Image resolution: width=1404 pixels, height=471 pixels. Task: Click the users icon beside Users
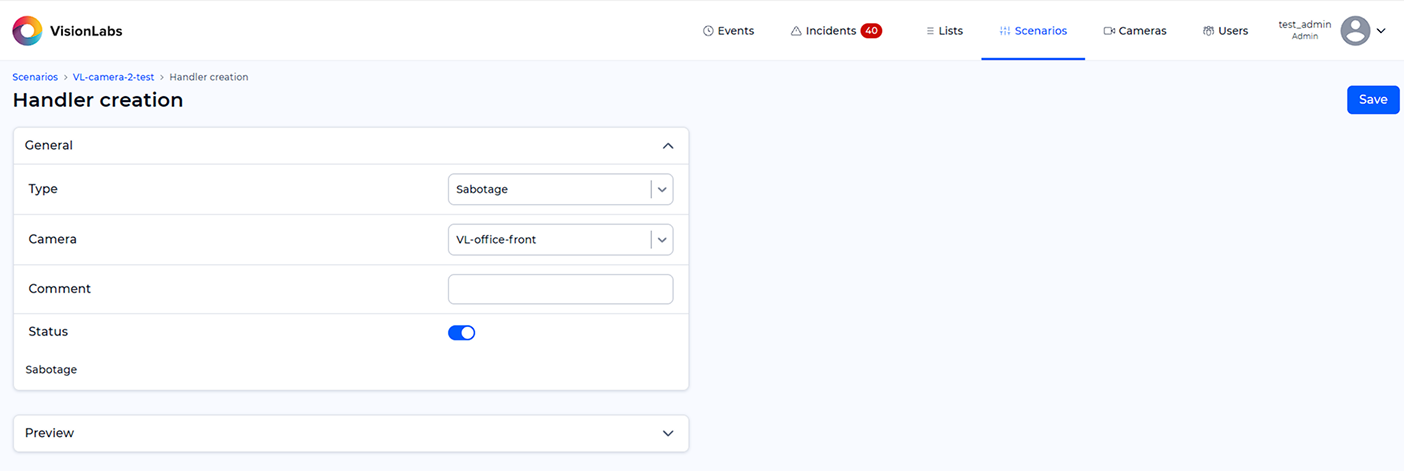[1208, 31]
